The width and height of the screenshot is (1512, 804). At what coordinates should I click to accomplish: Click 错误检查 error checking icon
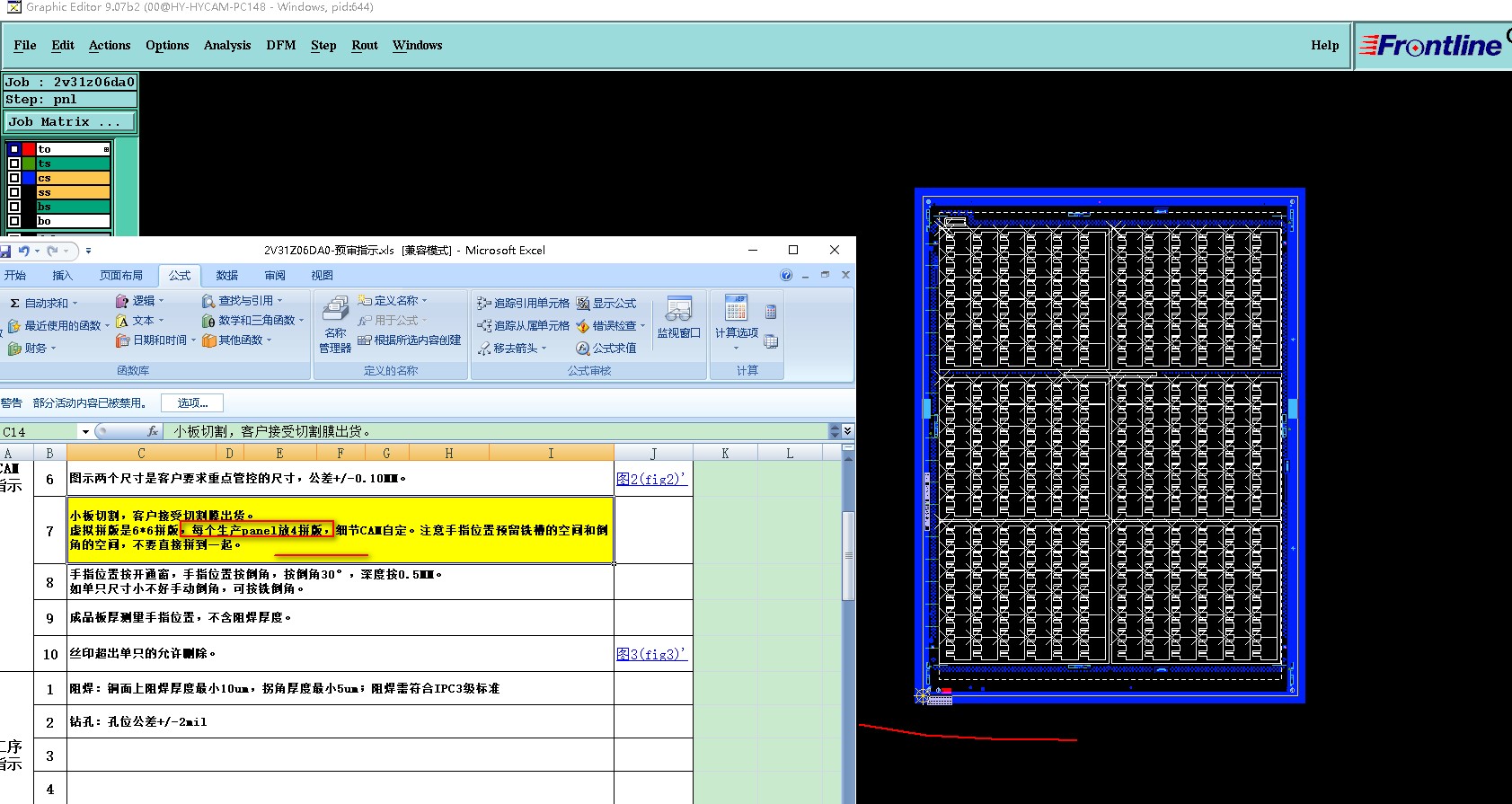[x=583, y=326]
